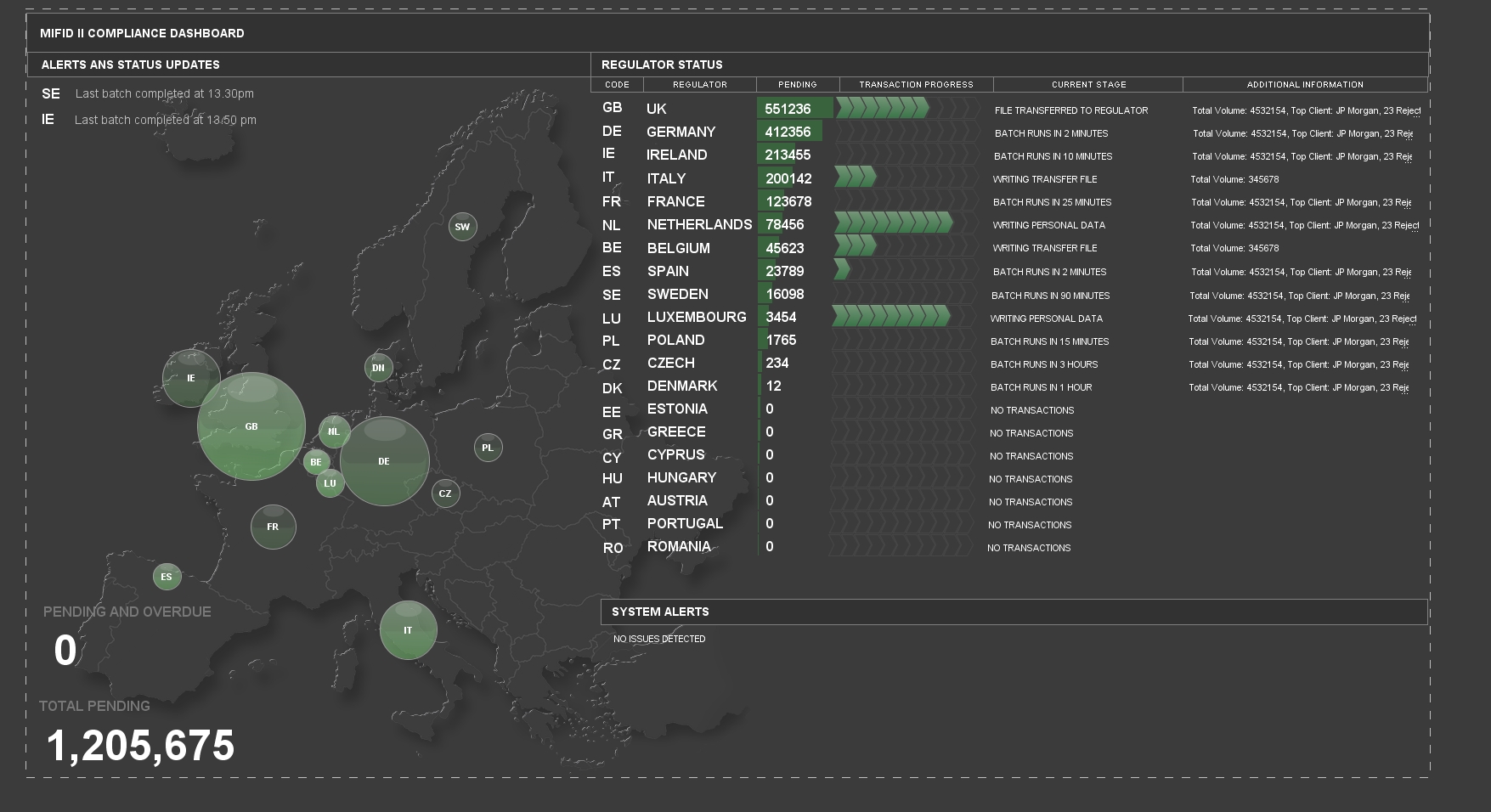This screenshot has height=812, width=1491.
Task: Click the TOTAL PENDING figure 1,205,675
Action: pyautogui.click(x=141, y=747)
